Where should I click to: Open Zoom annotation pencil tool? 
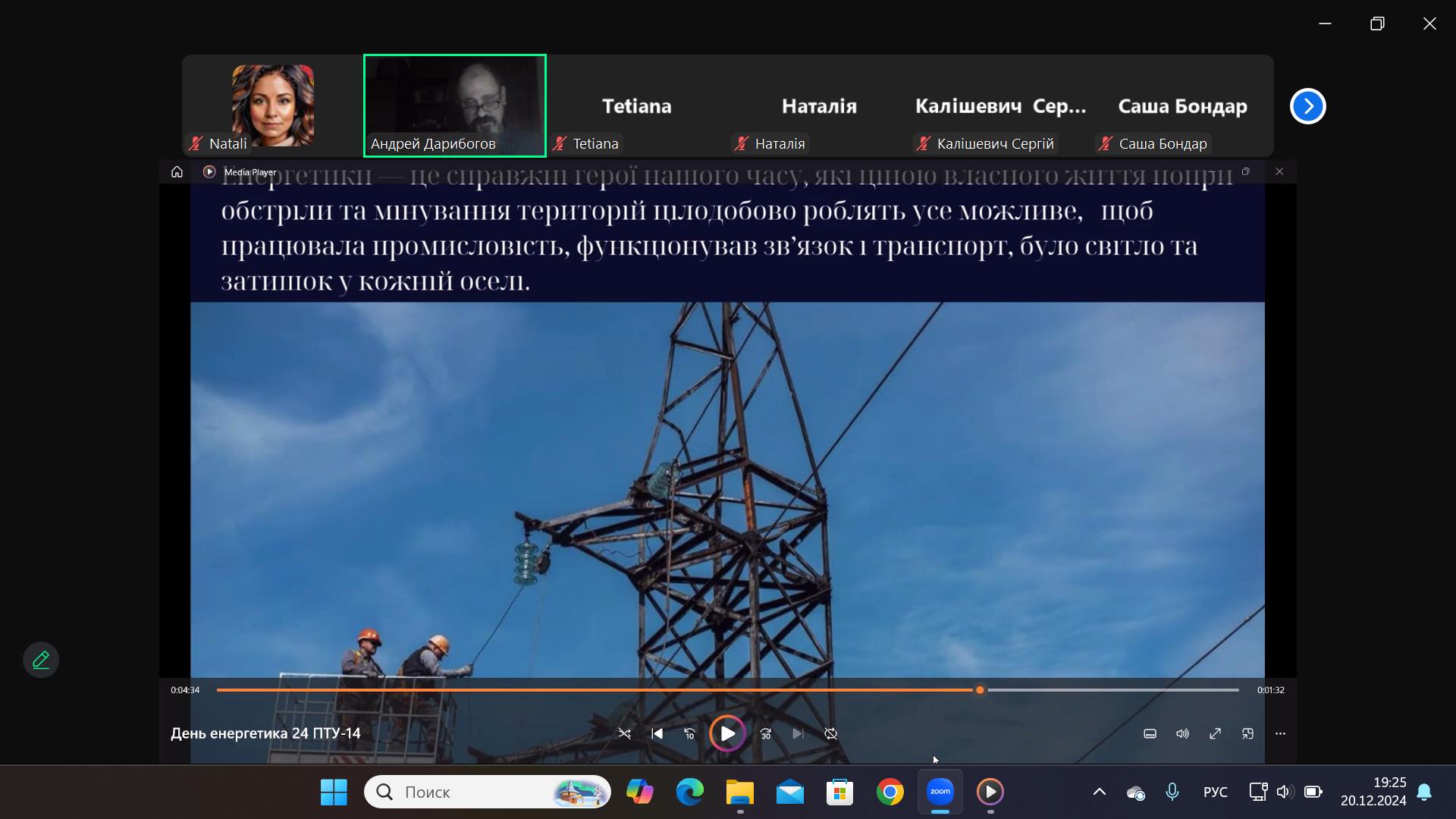pos(41,660)
